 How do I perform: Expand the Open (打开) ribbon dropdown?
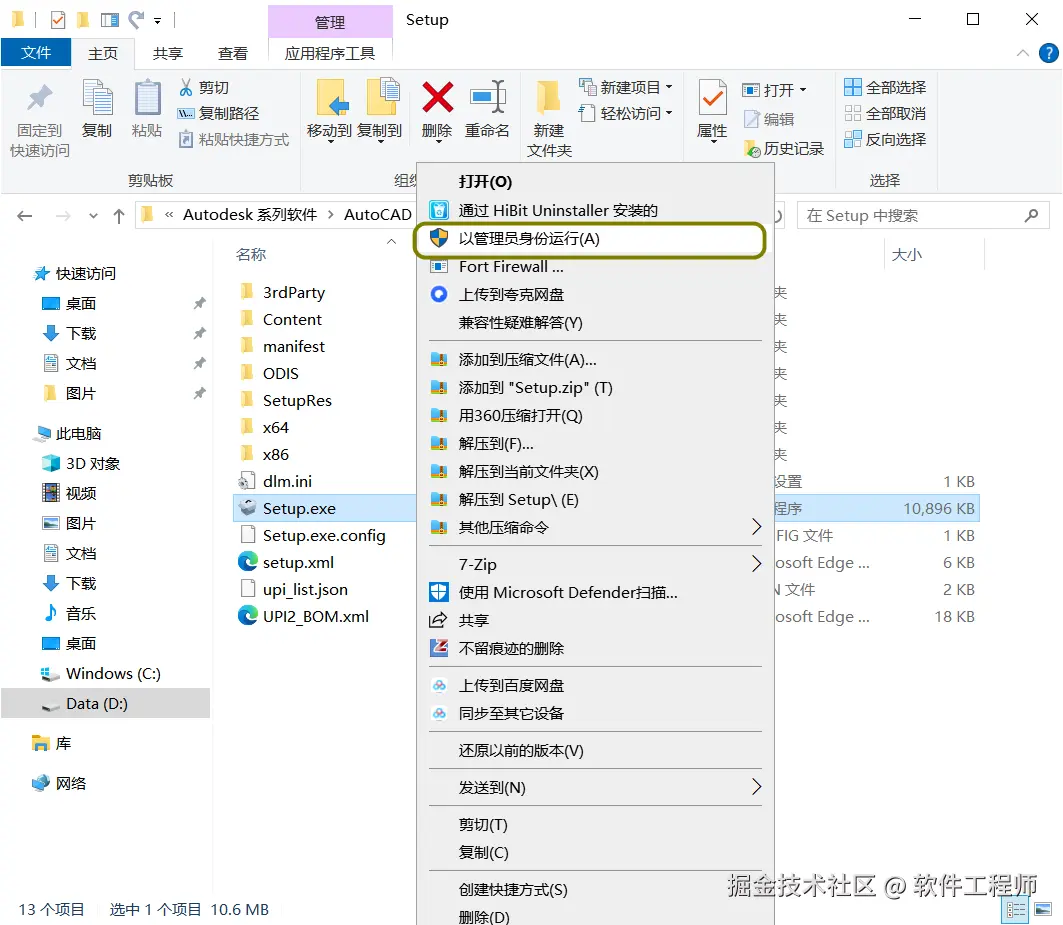pyautogui.click(x=803, y=90)
